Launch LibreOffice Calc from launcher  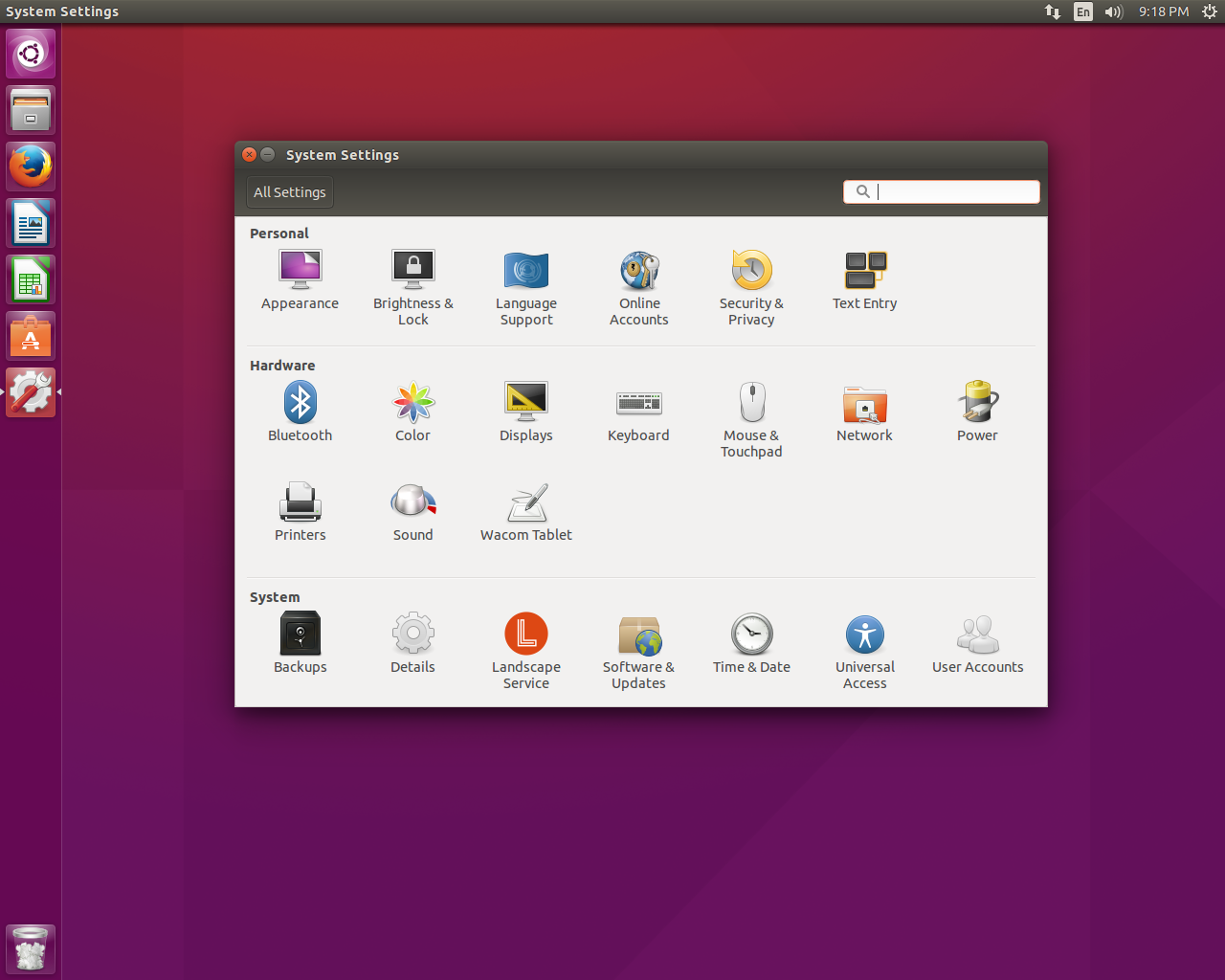click(31, 279)
